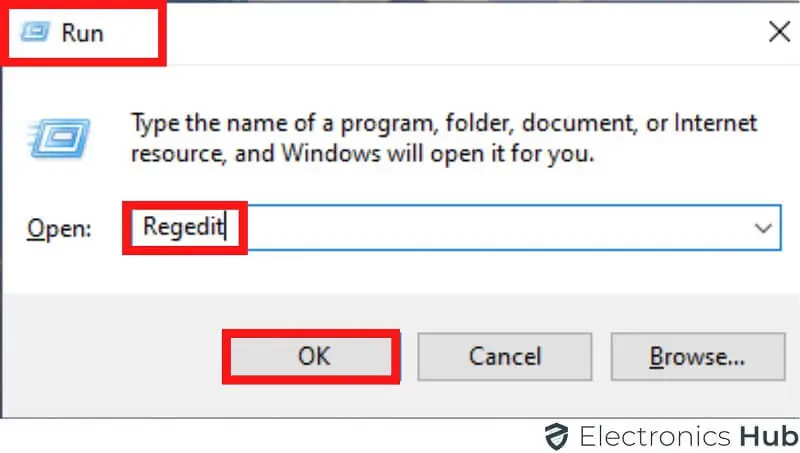Click the gray area left of OK button
800x453 pixels.
110,355
